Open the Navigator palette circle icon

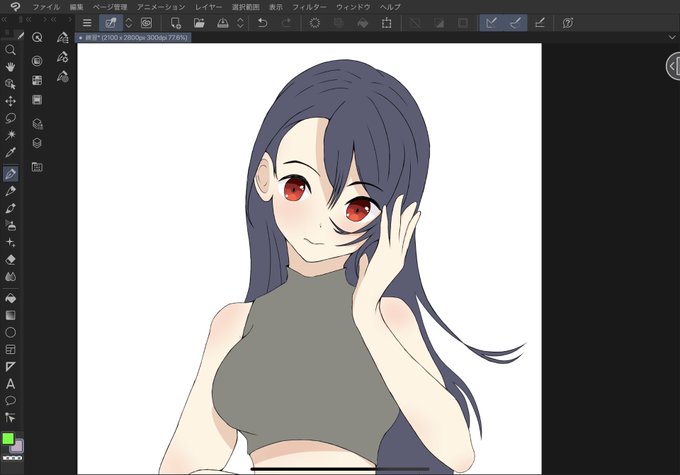coord(37,61)
